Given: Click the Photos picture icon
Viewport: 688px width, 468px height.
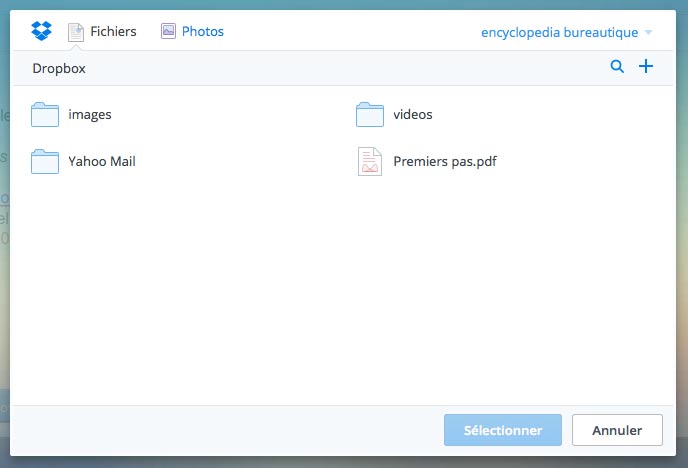Looking at the screenshot, I should tap(168, 31).
